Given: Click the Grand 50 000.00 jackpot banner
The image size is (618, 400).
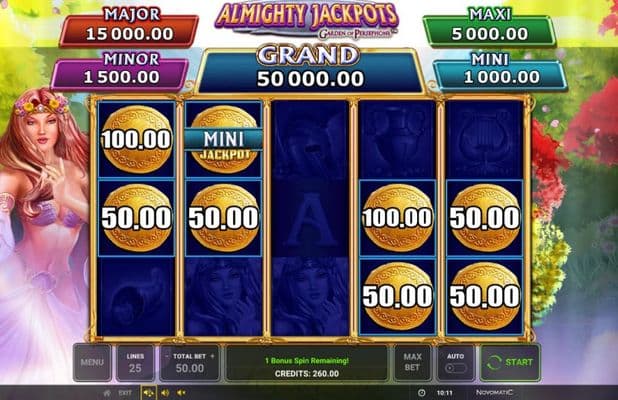Looking at the screenshot, I should tap(310, 70).
